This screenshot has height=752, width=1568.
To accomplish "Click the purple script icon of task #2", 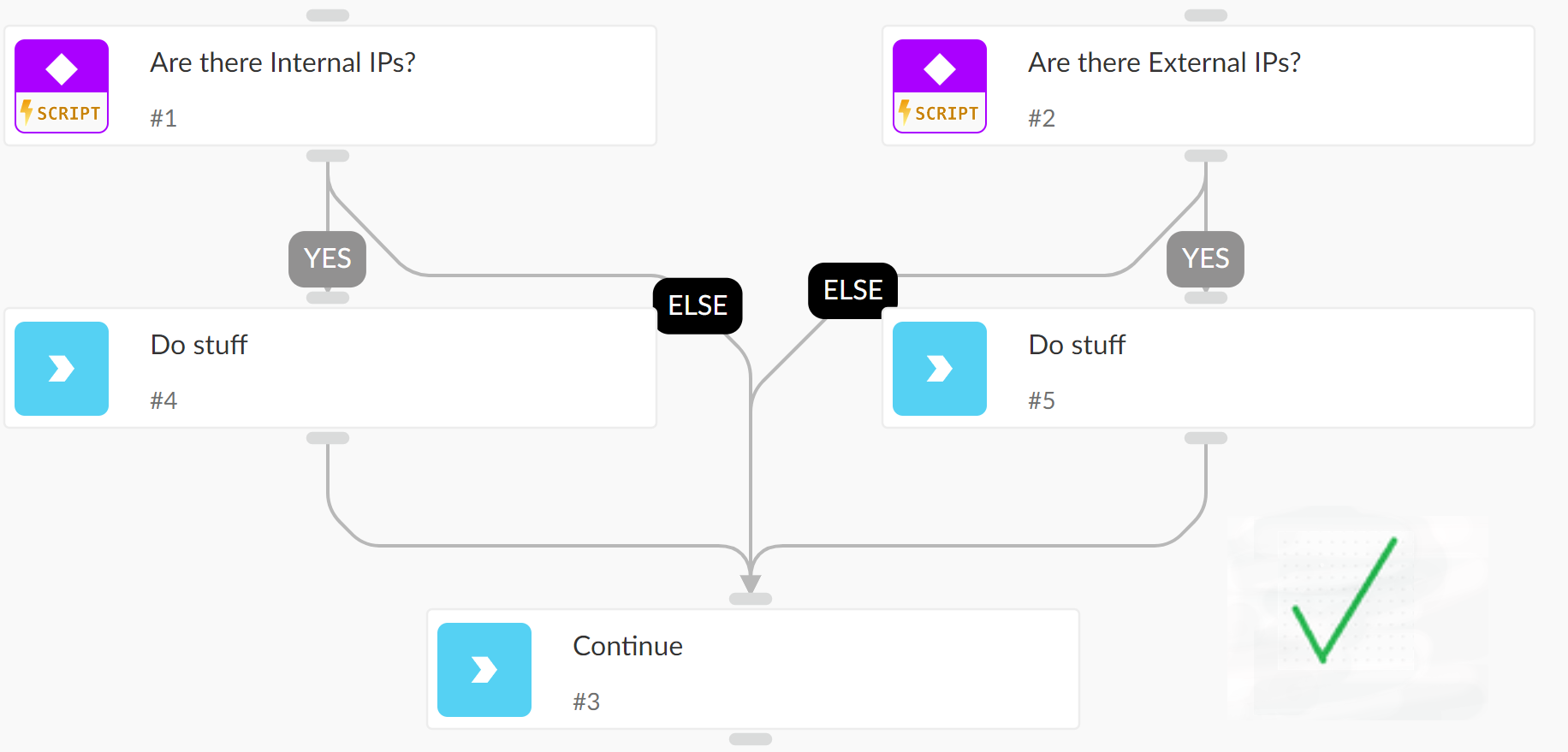I will coord(940,86).
